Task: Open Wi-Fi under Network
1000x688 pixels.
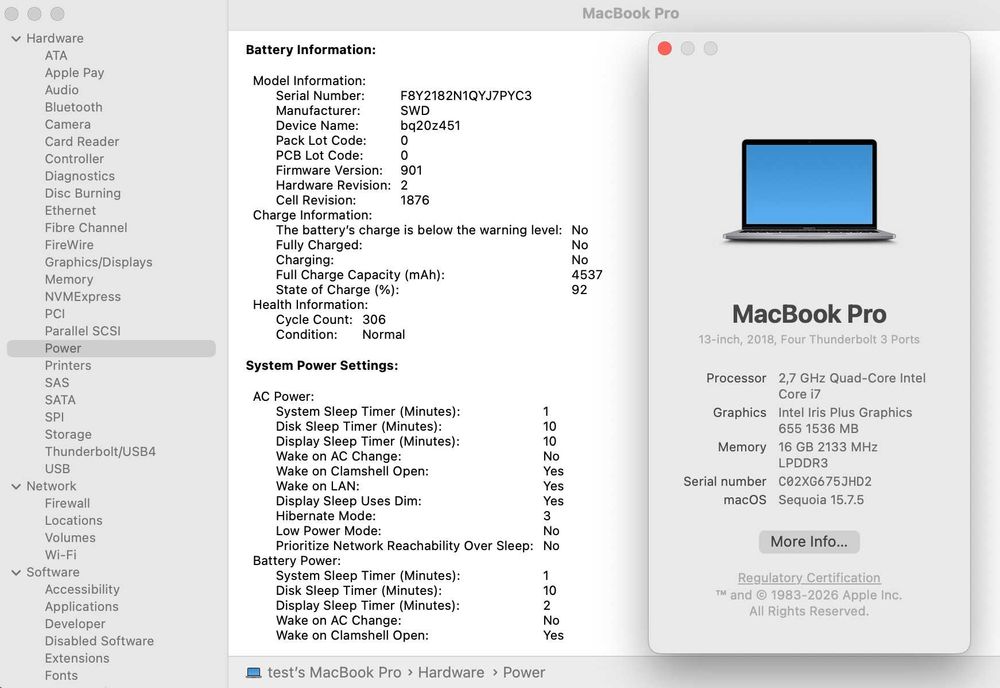Action: (x=61, y=555)
